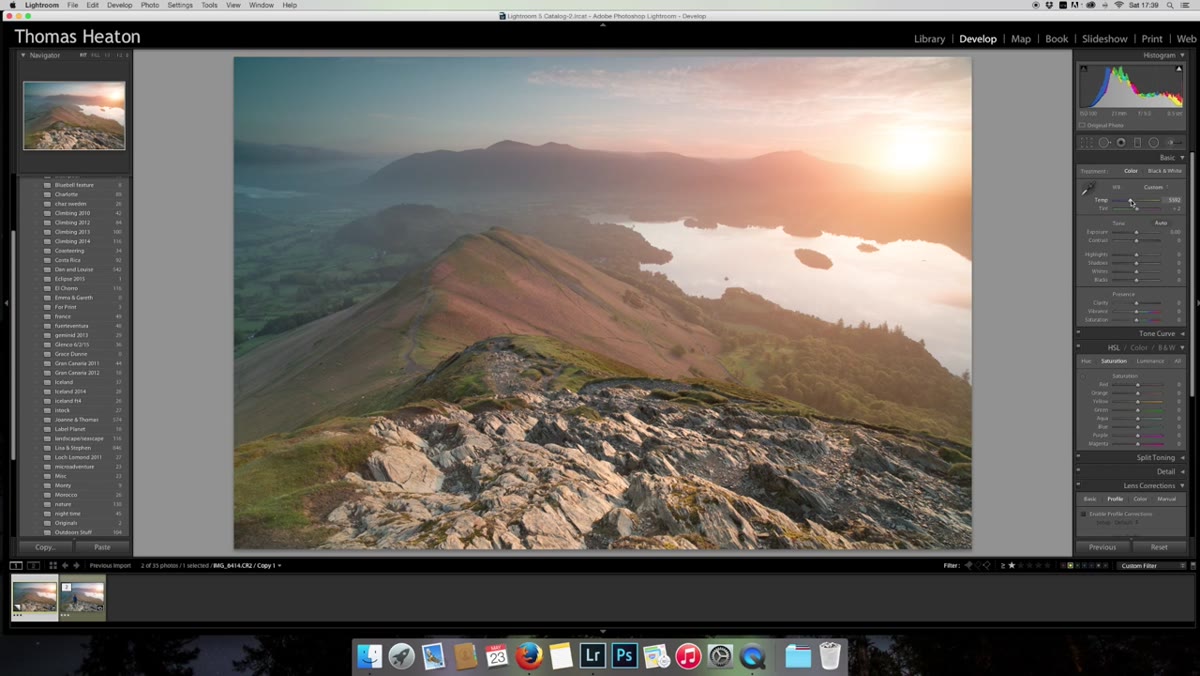Select the Spot Removal tool
The width and height of the screenshot is (1200, 676).
1105,142
